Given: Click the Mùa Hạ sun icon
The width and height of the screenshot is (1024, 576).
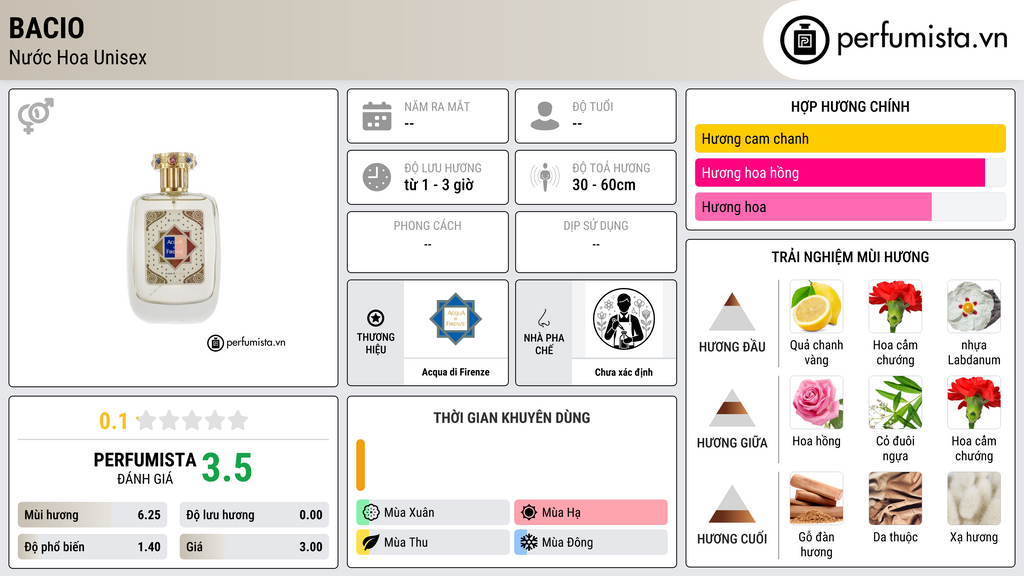Looking at the screenshot, I should point(529,513).
